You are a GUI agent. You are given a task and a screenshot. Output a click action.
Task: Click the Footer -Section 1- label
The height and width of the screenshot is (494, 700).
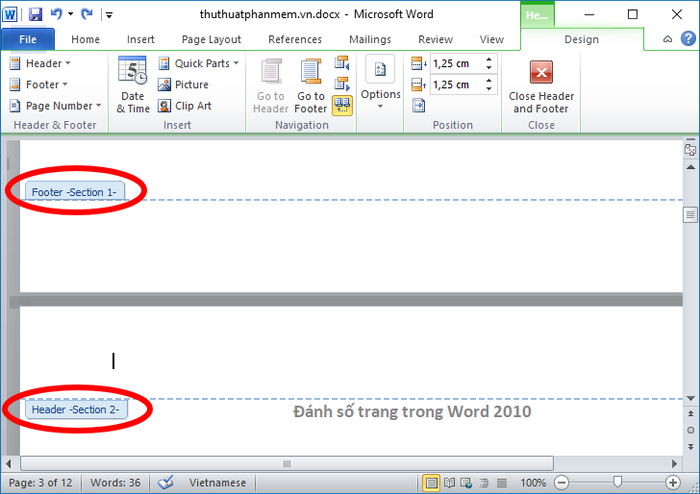[74, 192]
